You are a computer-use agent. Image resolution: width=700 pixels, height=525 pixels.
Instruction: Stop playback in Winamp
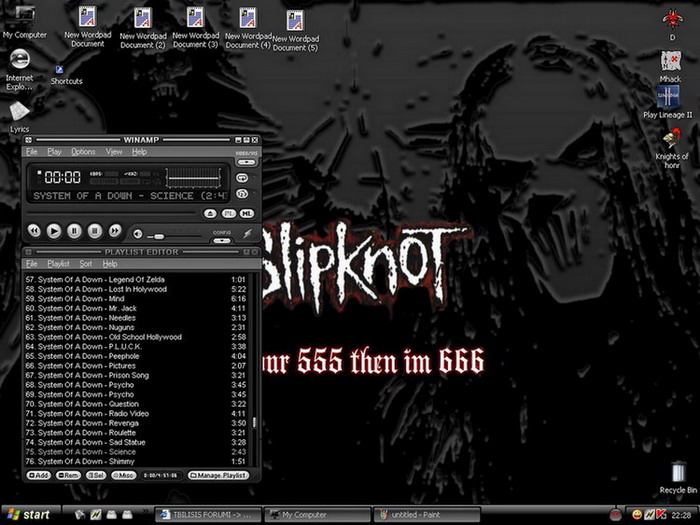pos(94,231)
